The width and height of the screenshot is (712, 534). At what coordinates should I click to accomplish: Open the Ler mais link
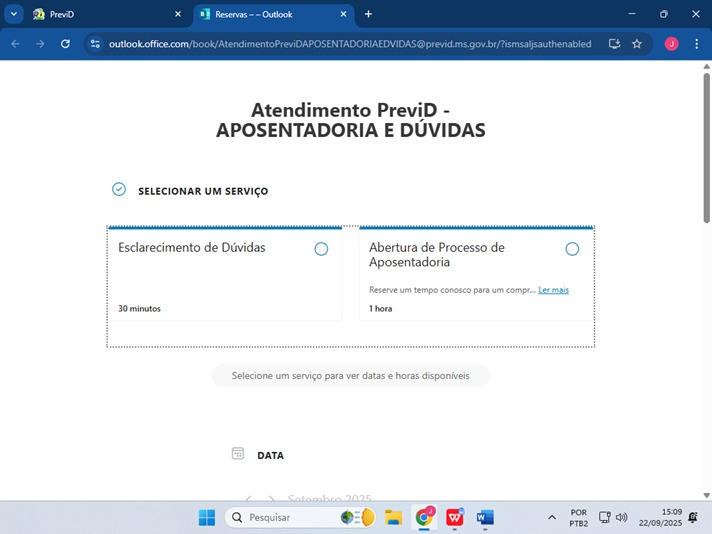click(x=553, y=290)
